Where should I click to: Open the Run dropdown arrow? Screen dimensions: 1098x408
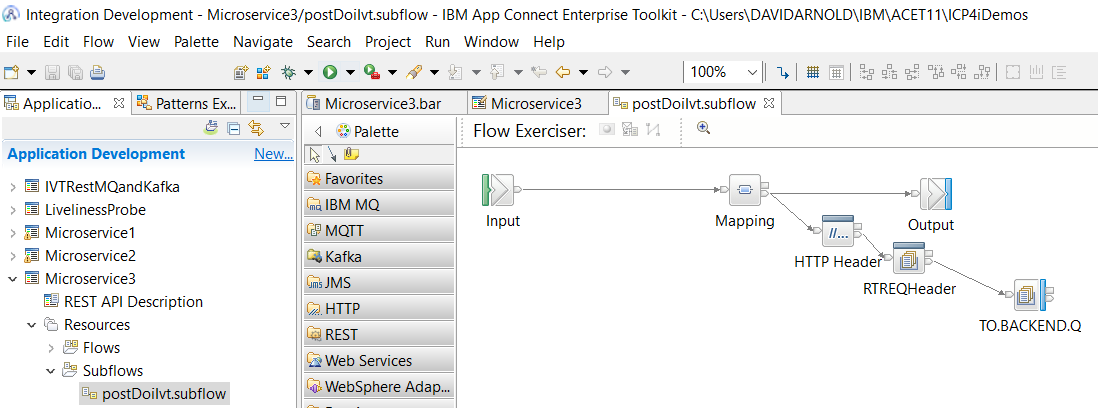point(349,72)
